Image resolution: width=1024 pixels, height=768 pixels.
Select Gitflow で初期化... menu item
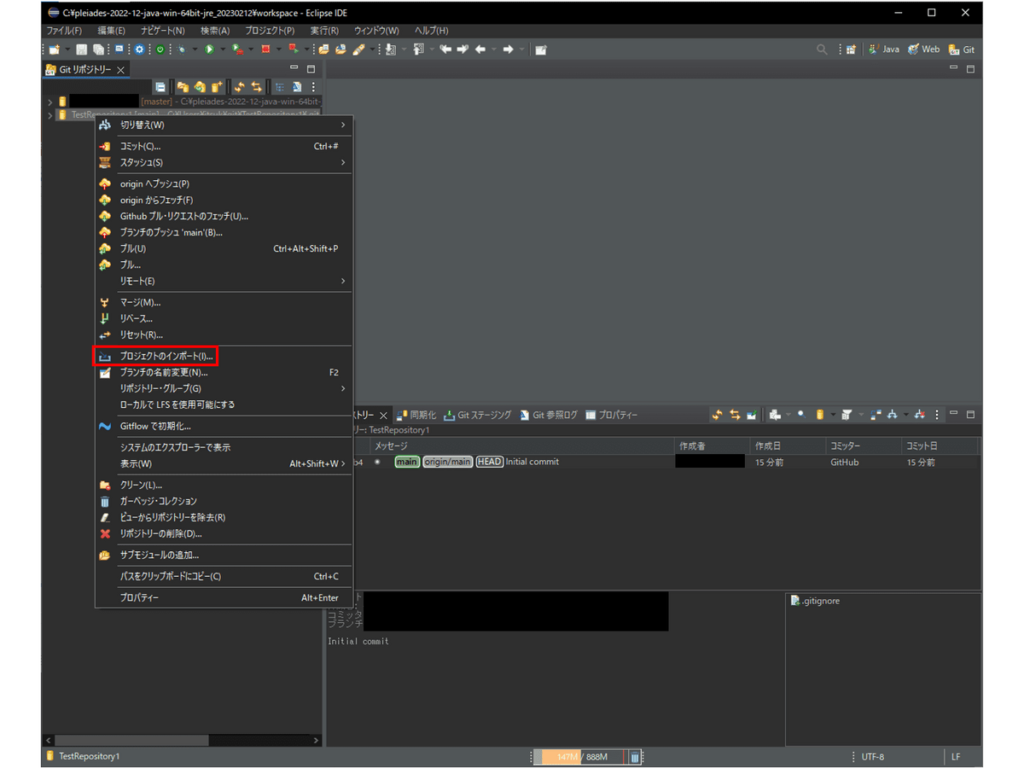click(223, 426)
